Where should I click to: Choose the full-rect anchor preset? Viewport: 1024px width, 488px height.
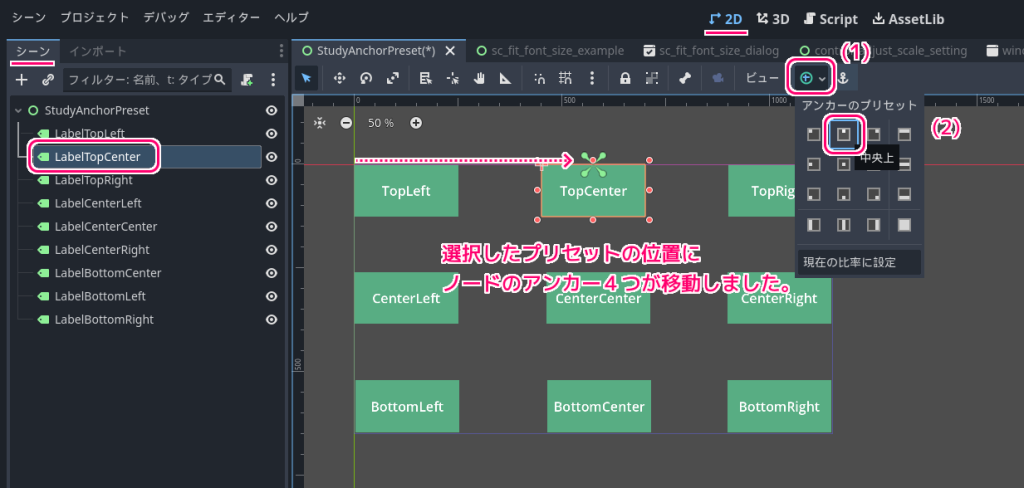coord(904,225)
